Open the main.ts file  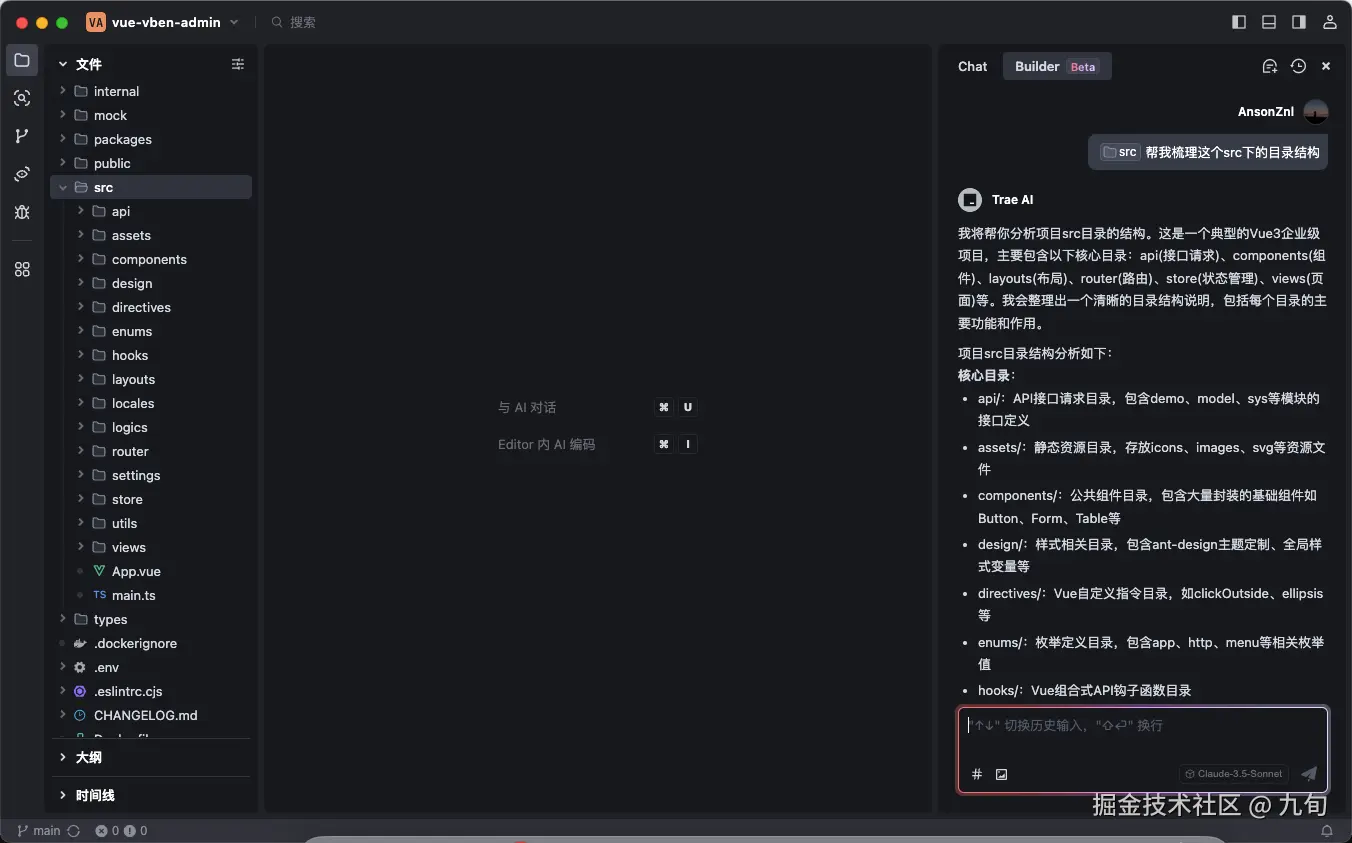(151, 595)
